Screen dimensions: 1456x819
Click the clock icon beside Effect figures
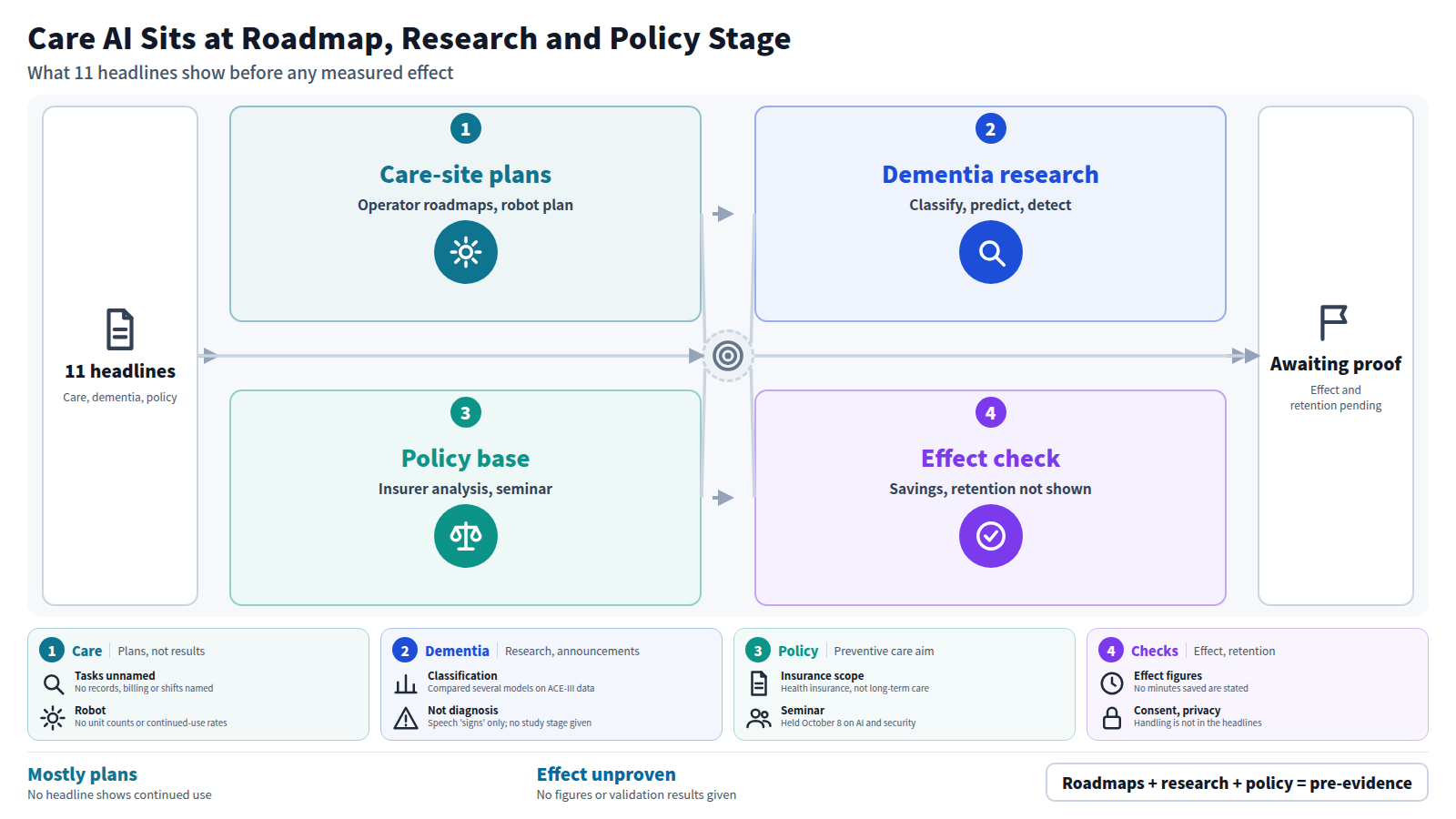[x=1112, y=683]
